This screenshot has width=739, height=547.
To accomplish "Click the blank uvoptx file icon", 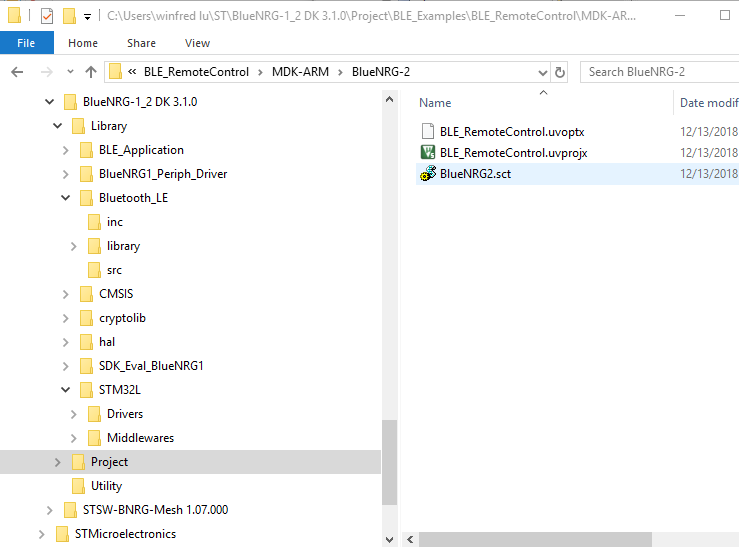I will (427, 131).
